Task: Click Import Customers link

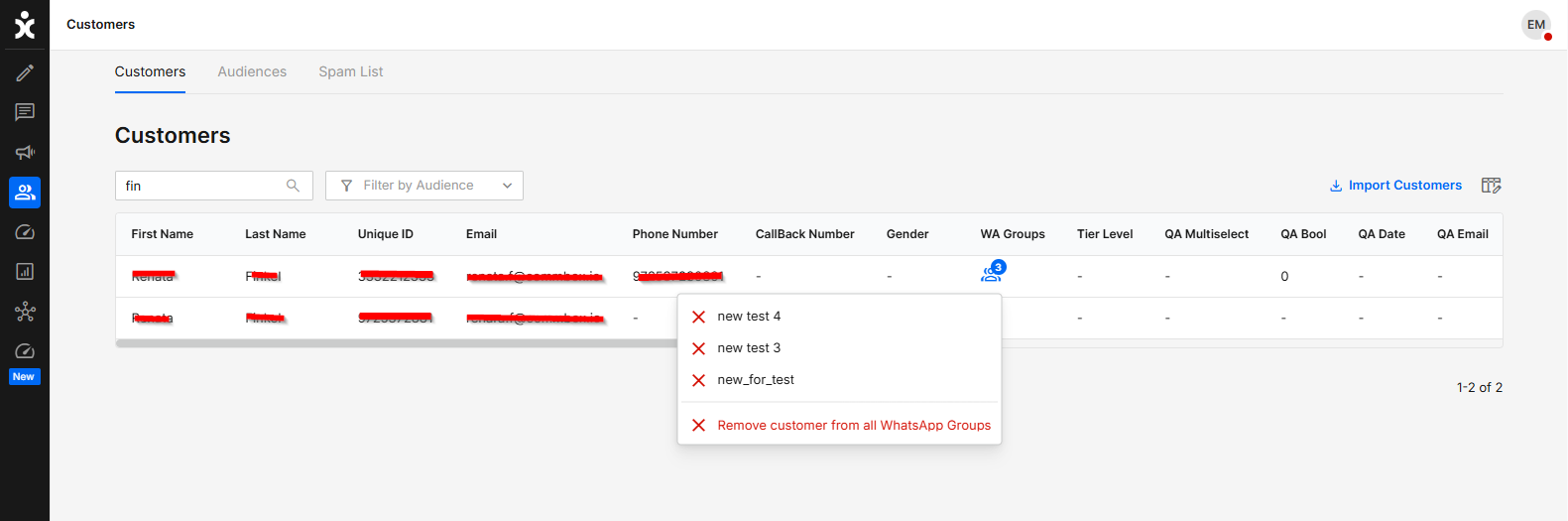Action: pyautogui.click(x=1395, y=186)
